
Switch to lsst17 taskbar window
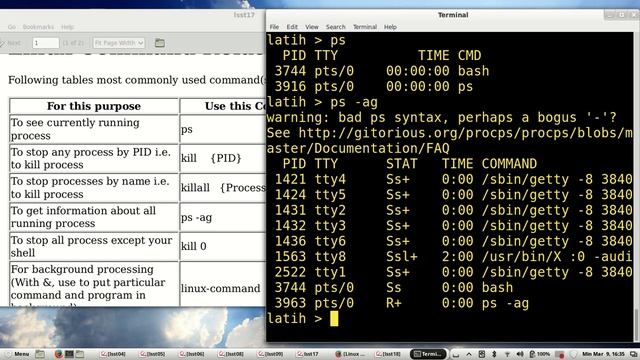pyautogui.click(x=308, y=354)
